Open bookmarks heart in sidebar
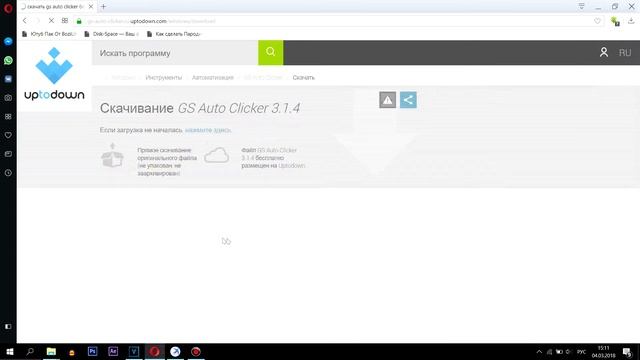The width and height of the screenshot is (640, 360). [x=8, y=135]
